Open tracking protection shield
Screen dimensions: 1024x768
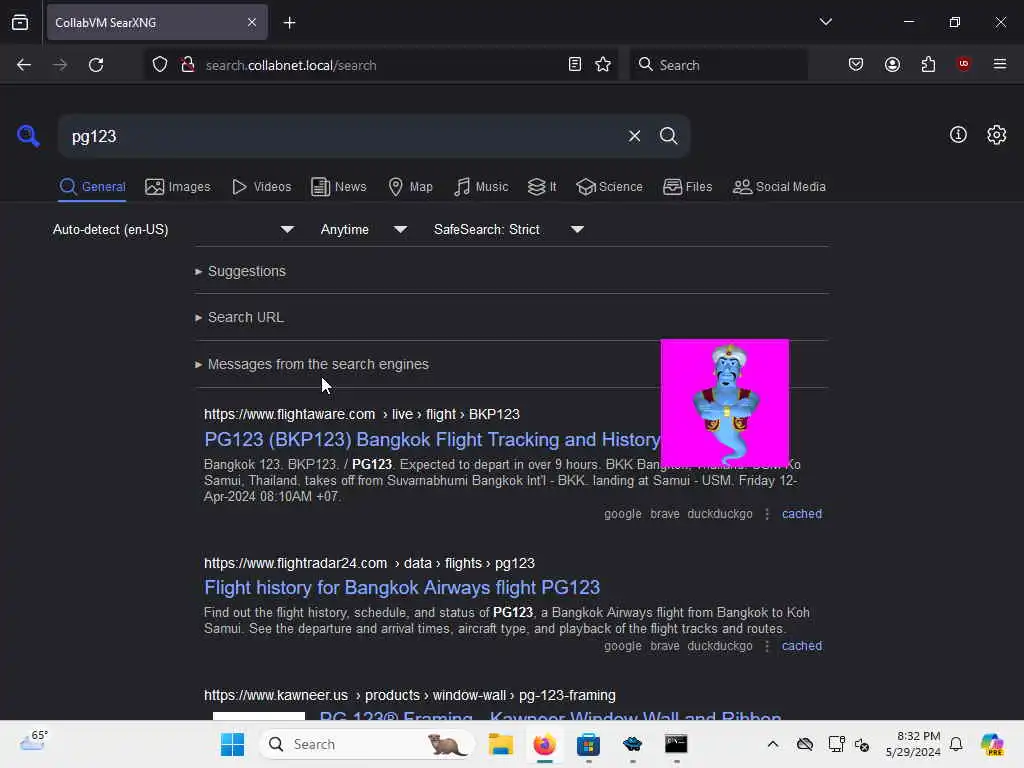(160, 65)
